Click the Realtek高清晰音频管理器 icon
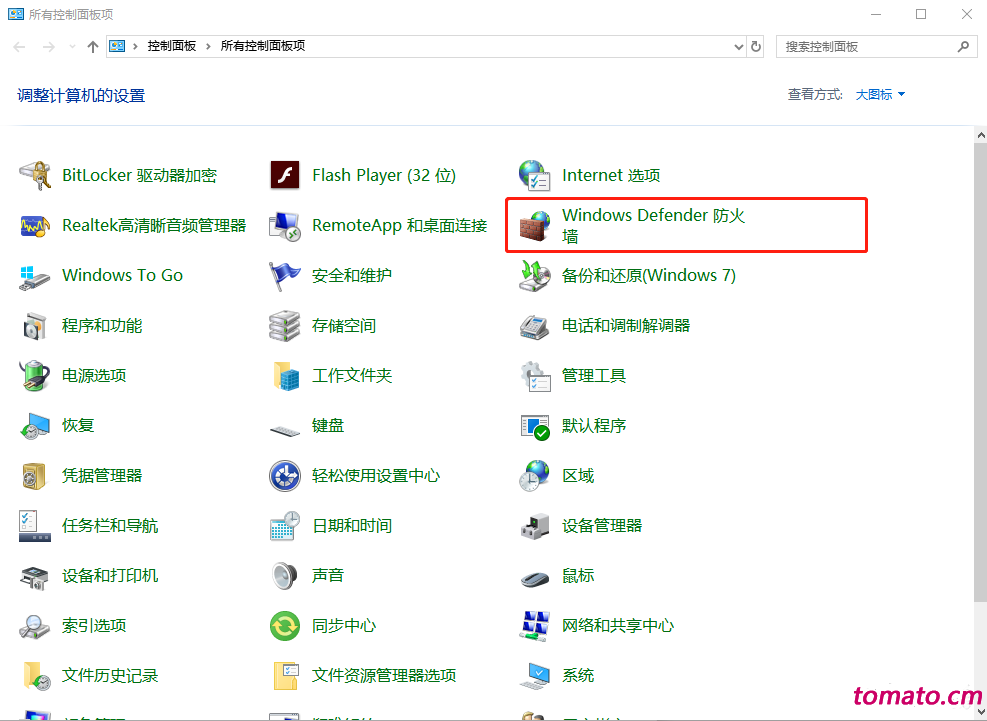This screenshot has height=721, width=987. coord(35,225)
